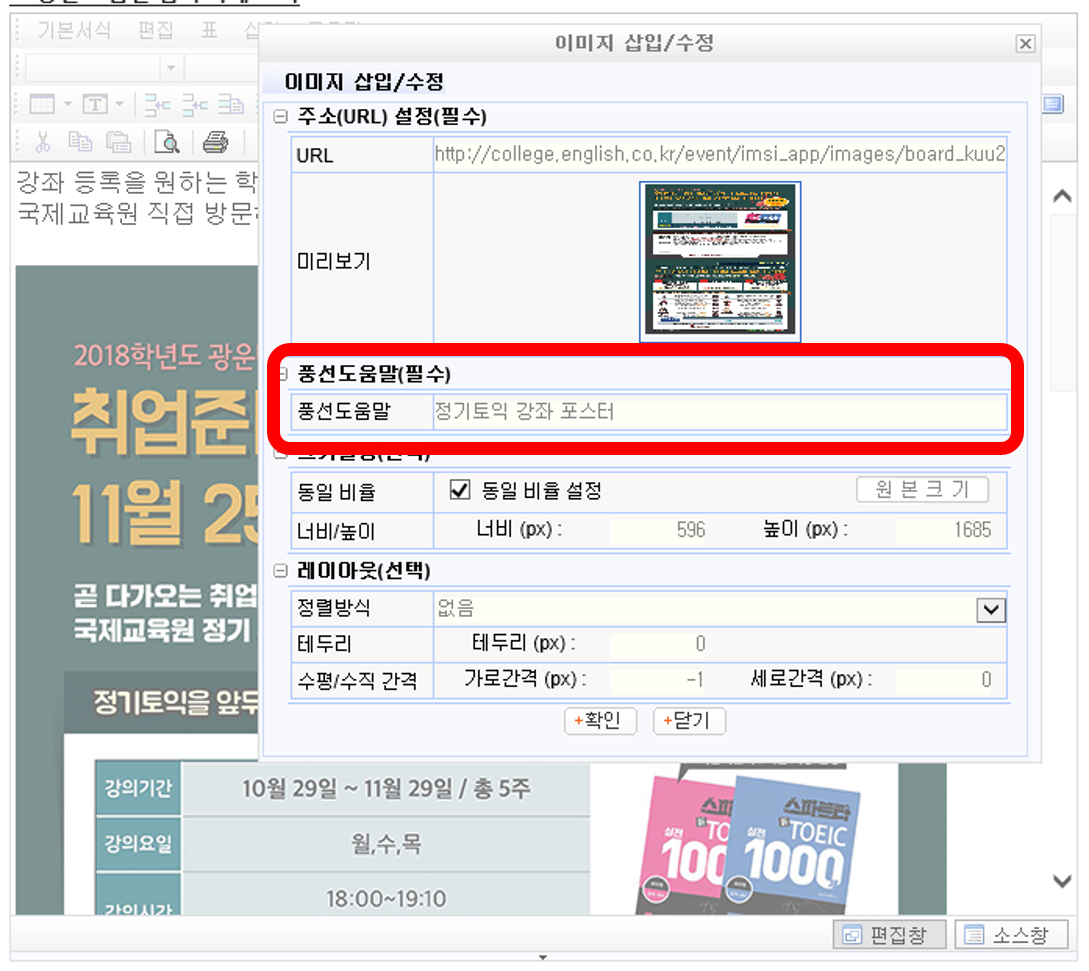Image resolution: width=1089 pixels, height=971 pixels.
Task: Click the poster preview thumbnail
Action: pyautogui.click(x=720, y=262)
